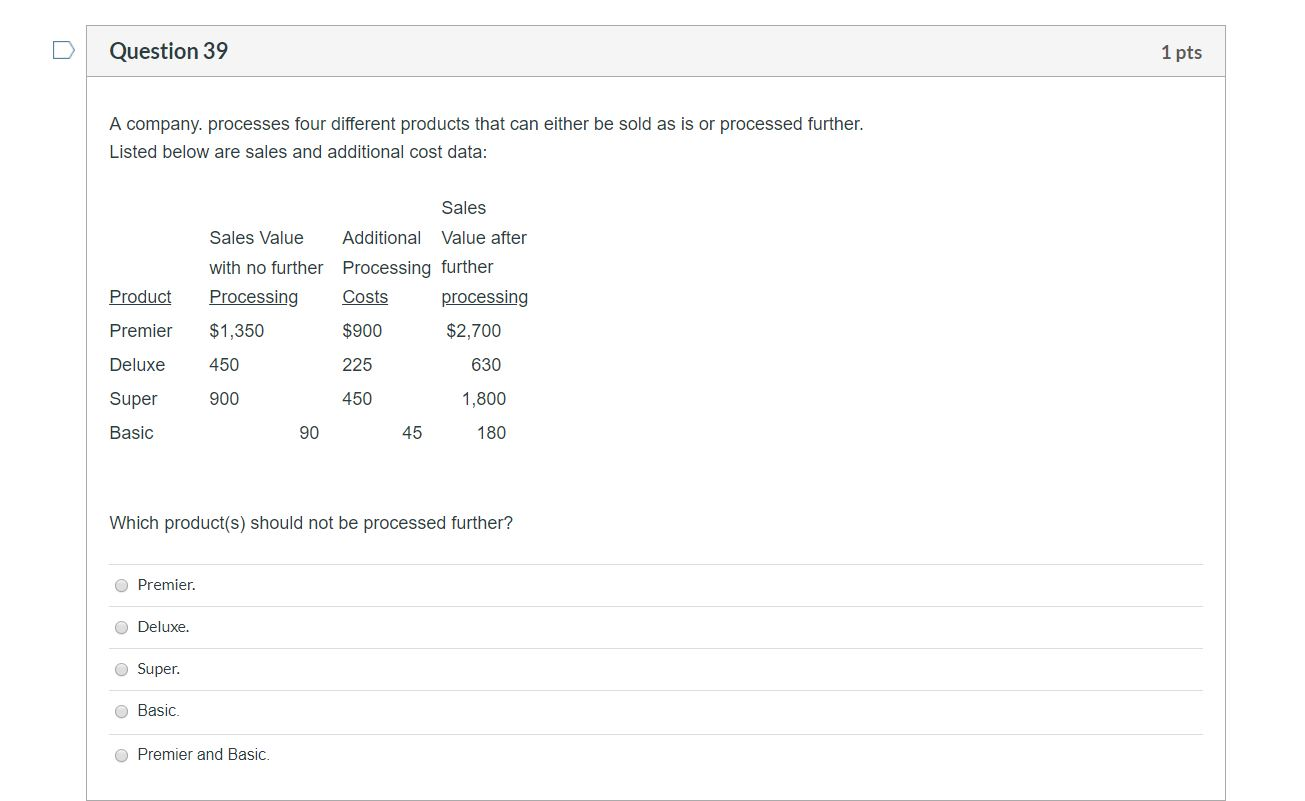The image size is (1305, 801).
Task: Click the question prompt about further processing
Action: pos(310,522)
